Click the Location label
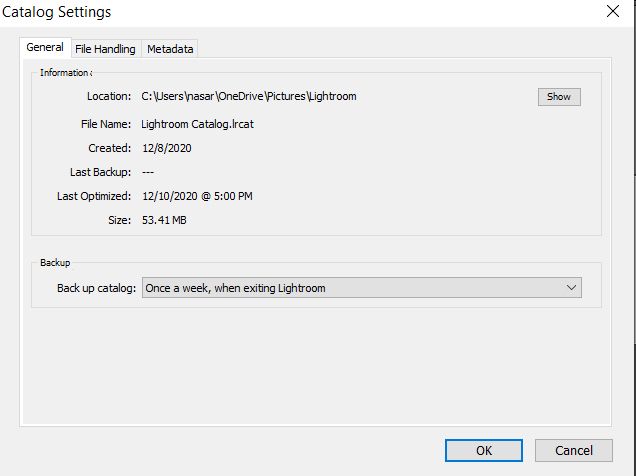 pos(109,96)
